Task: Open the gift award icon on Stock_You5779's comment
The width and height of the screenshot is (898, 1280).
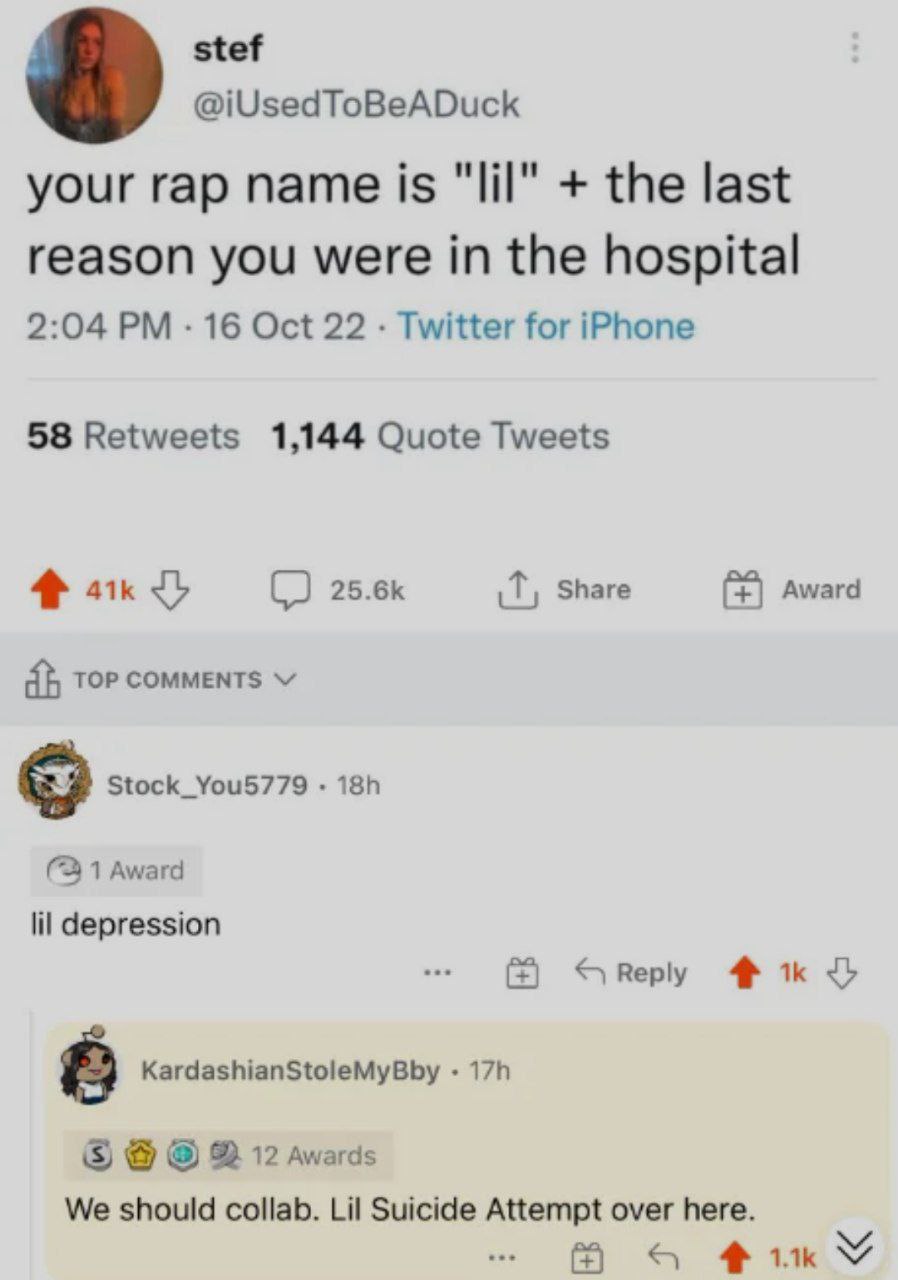Action: click(x=521, y=973)
